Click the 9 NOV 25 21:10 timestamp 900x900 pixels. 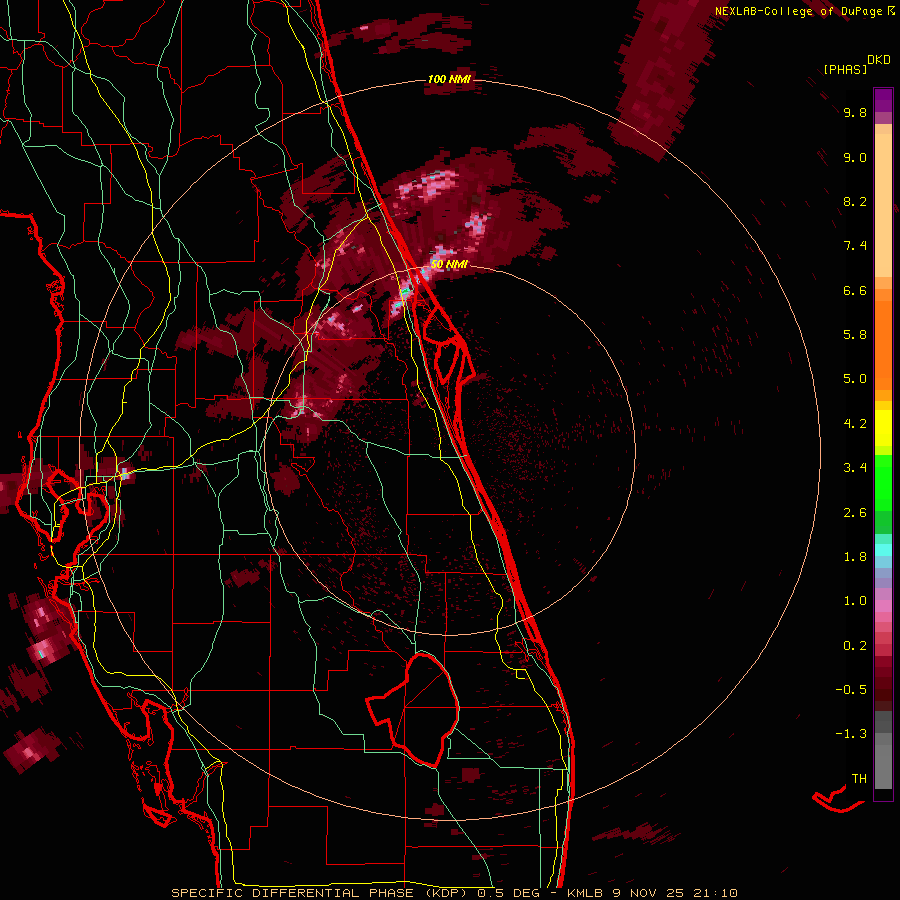pos(676,893)
